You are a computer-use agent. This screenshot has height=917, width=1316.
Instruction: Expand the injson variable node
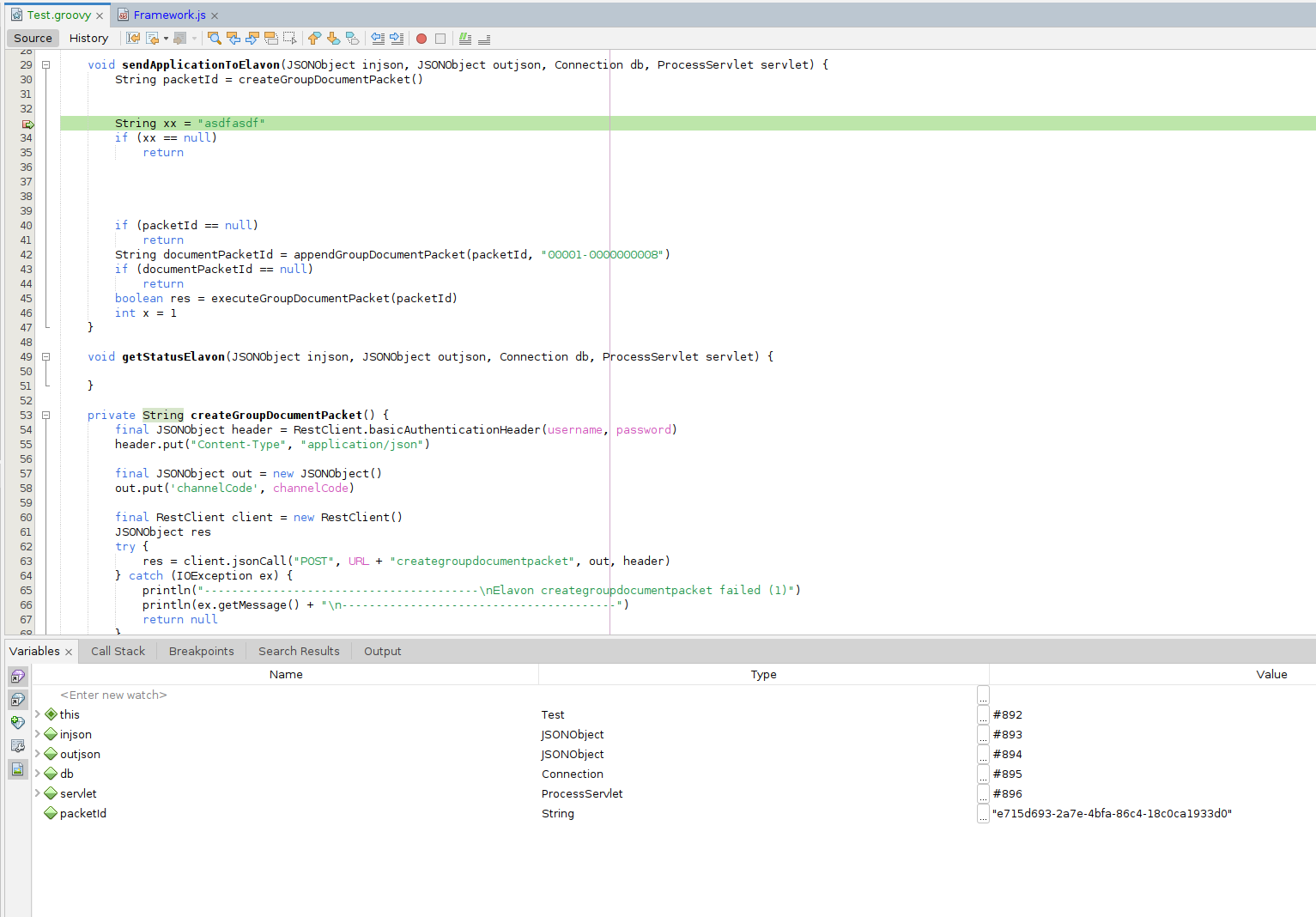click(38, 734)
